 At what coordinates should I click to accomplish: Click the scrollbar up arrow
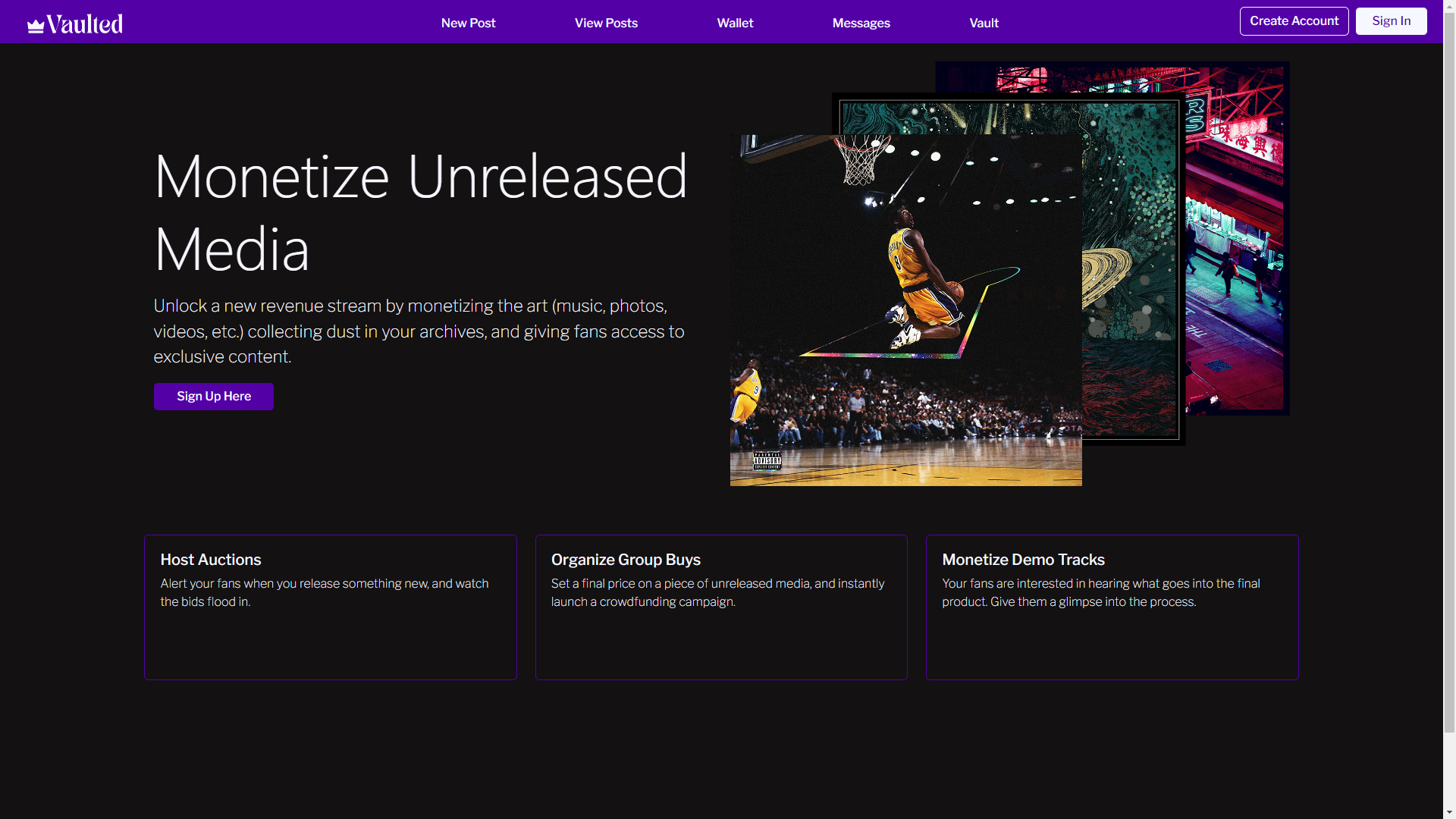point(1449,6)
